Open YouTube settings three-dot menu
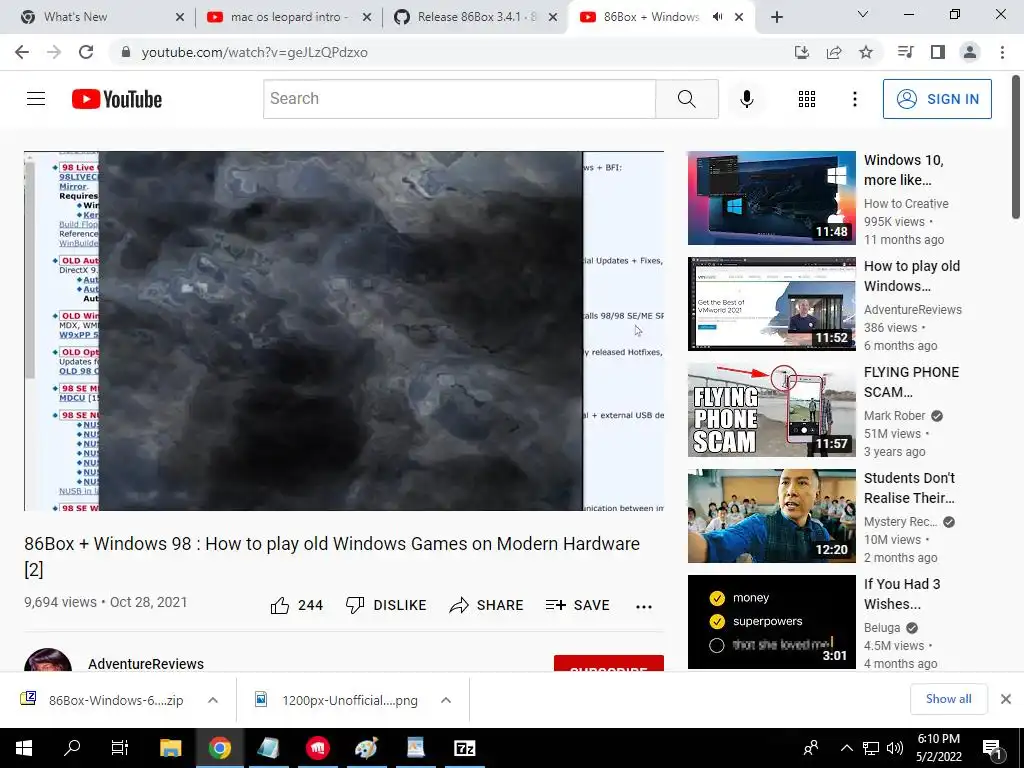 point(854,99)
